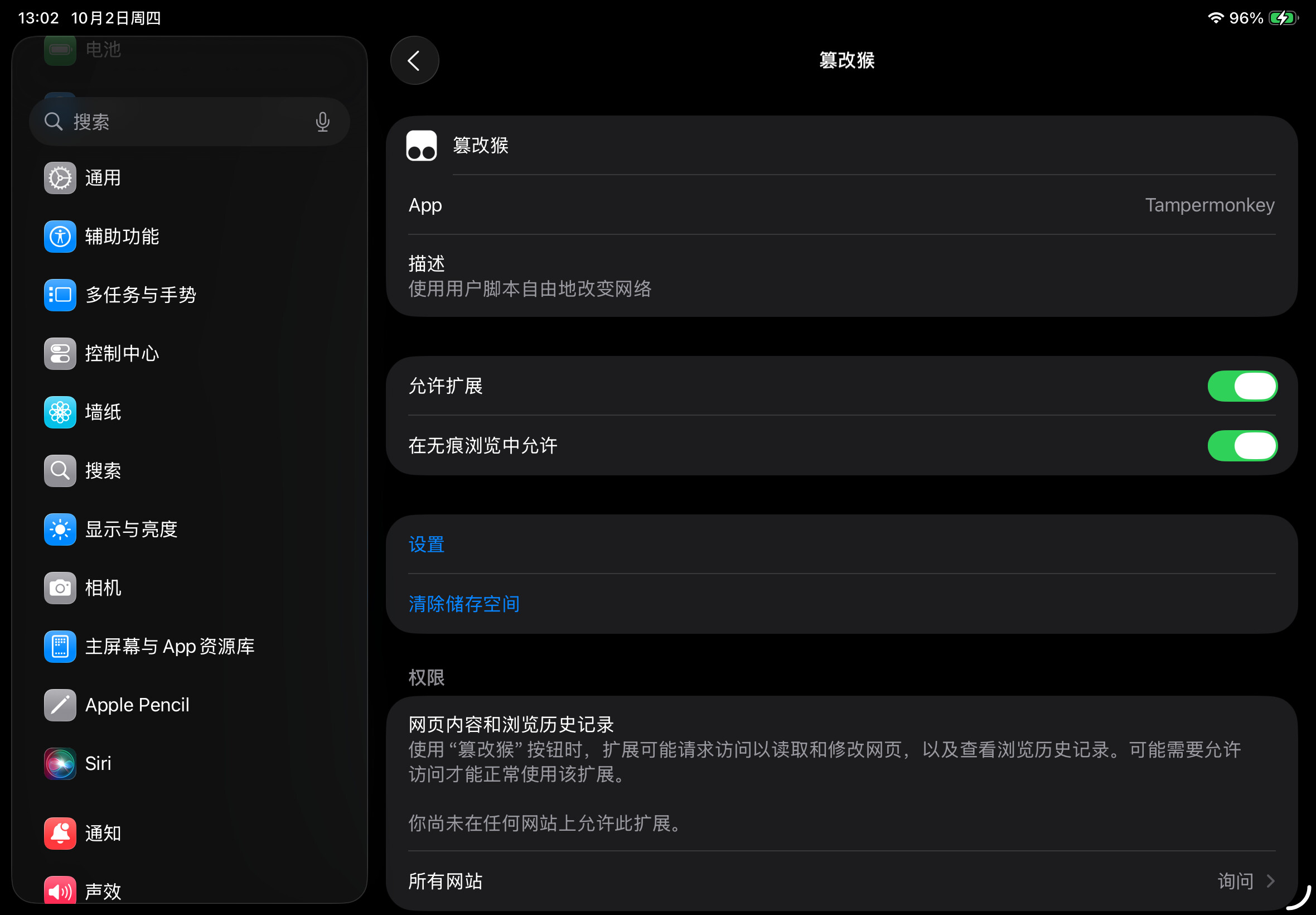Tap the Tampermonkey app icon
Viewport: 1316px width, 915px height.
421,146
